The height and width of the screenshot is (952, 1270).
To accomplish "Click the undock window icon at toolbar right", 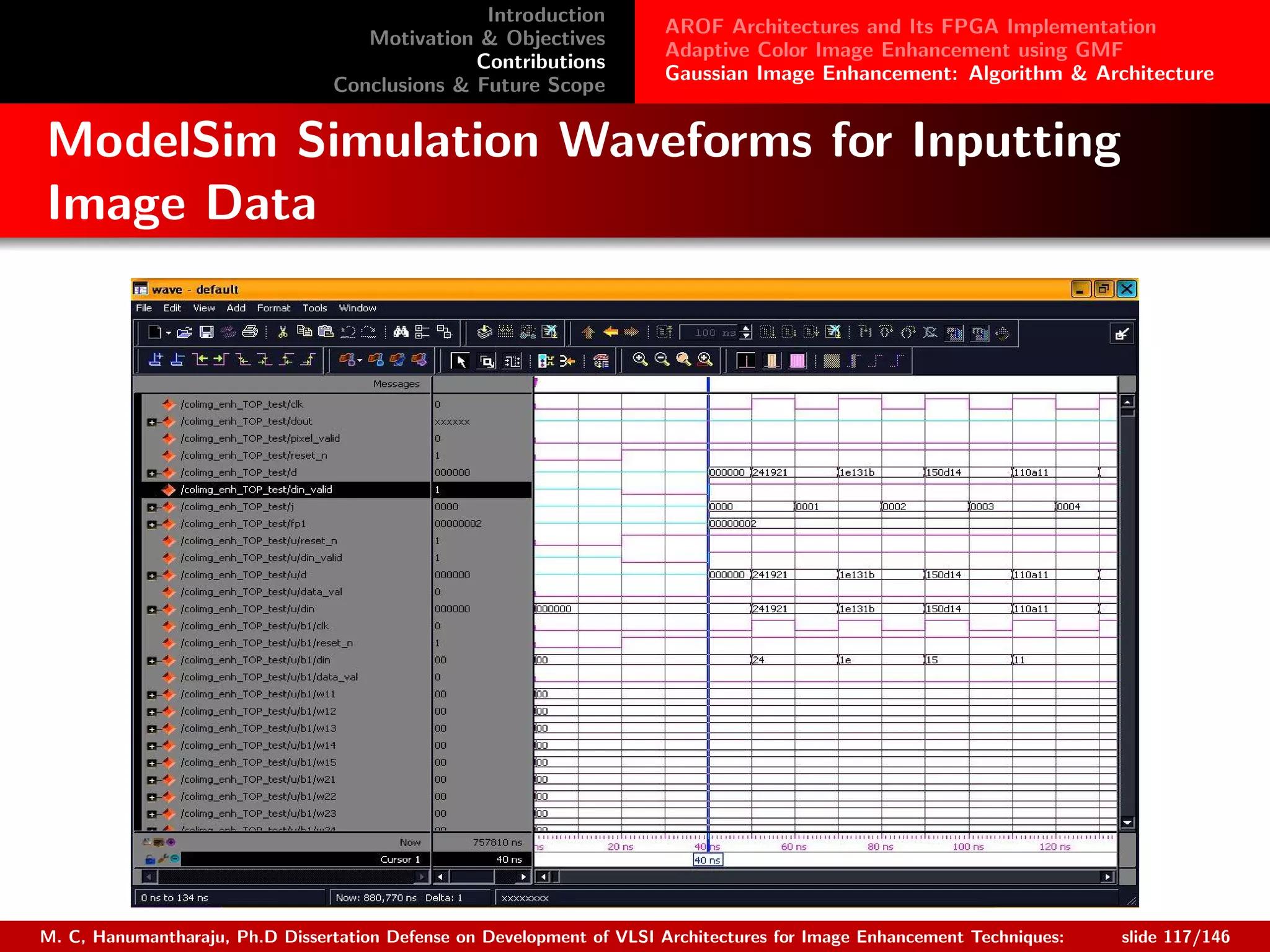I will coord(1121,334).
